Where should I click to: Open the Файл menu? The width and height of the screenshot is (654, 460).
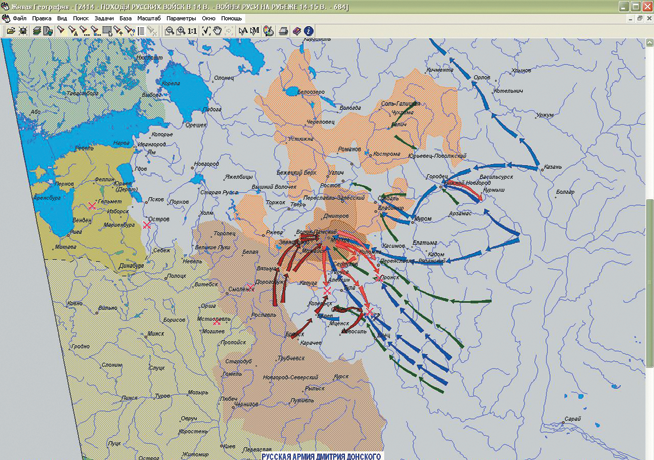(x=19, y=19)
